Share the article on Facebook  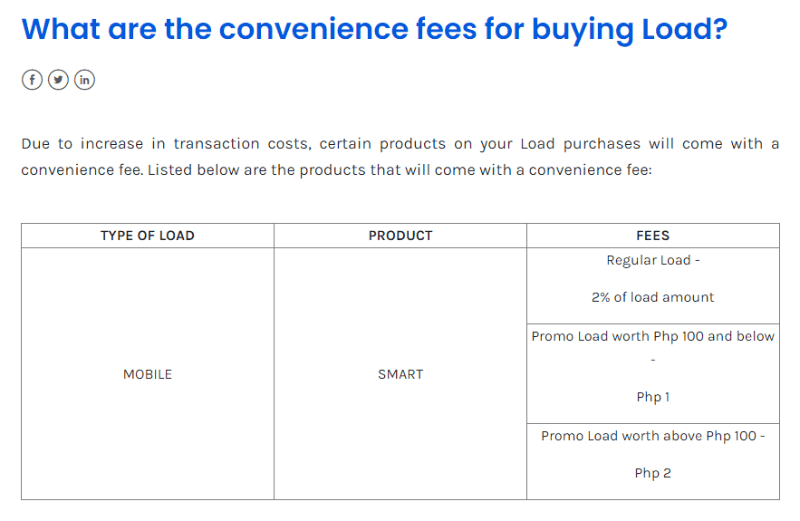[32, 80]
